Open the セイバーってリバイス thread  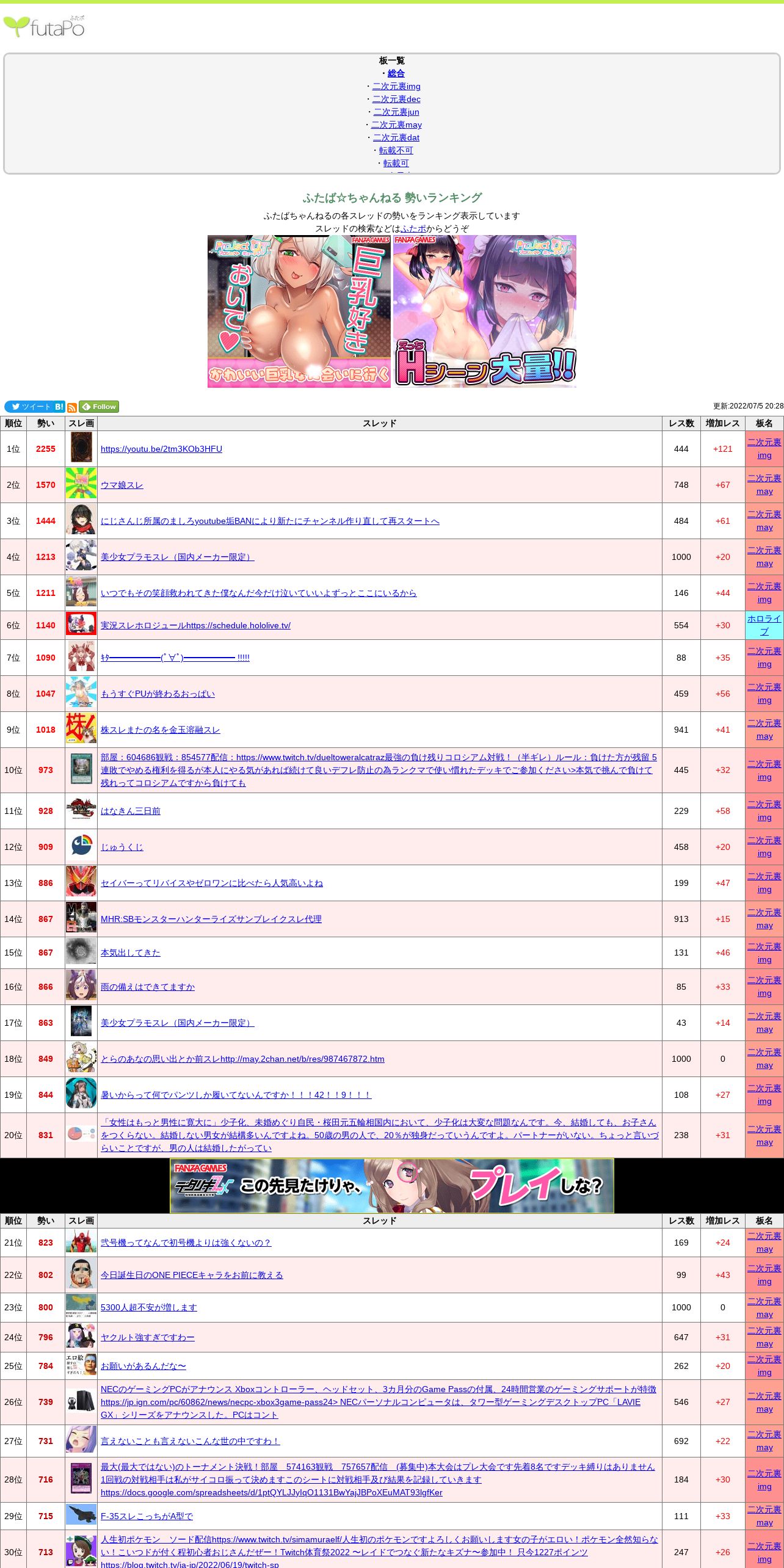pos(212,883)
